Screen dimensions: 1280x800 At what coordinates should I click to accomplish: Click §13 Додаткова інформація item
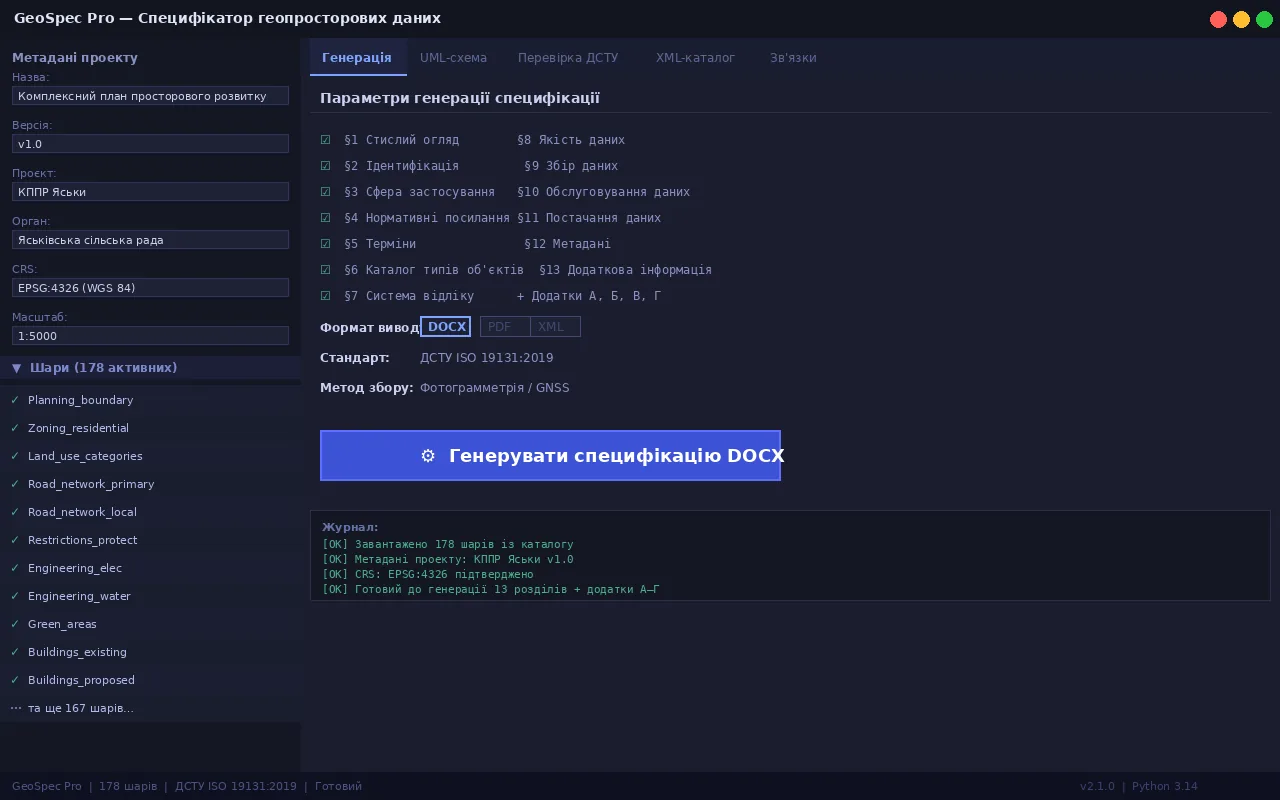(626, 270)
